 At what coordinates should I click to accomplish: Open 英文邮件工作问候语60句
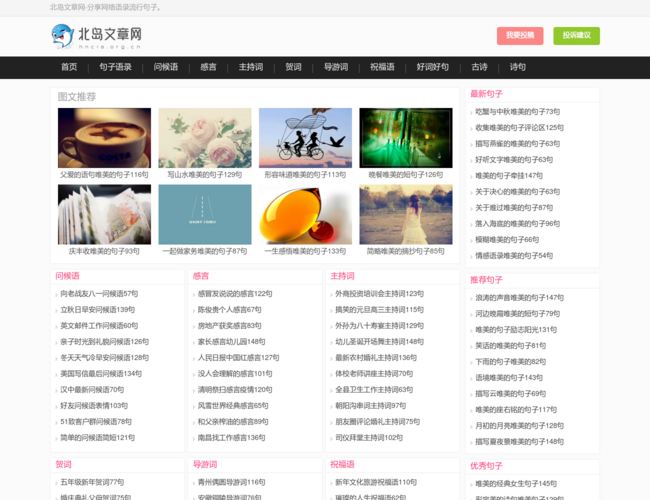[x=99, y=326]
